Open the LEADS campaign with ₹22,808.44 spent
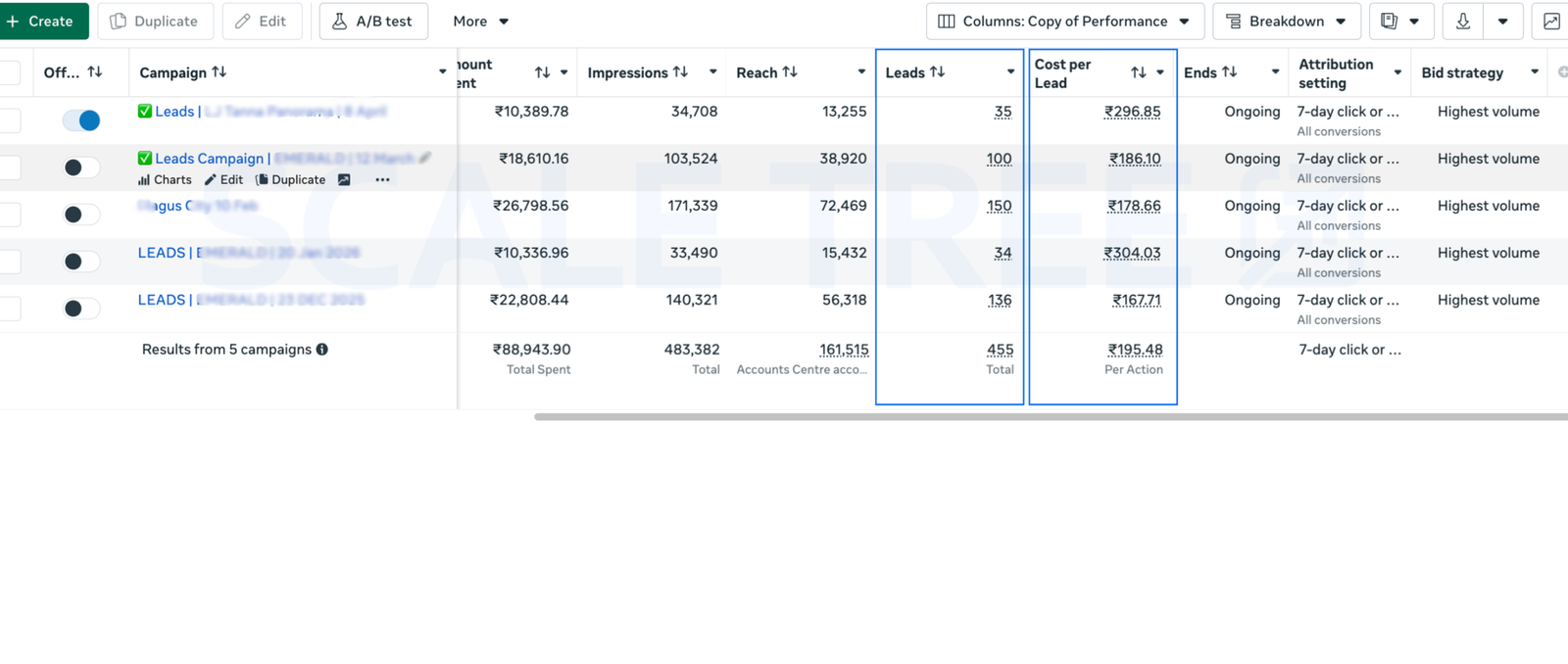Image resolution: width=1568 pixels, height=664 pixels. 251,300
